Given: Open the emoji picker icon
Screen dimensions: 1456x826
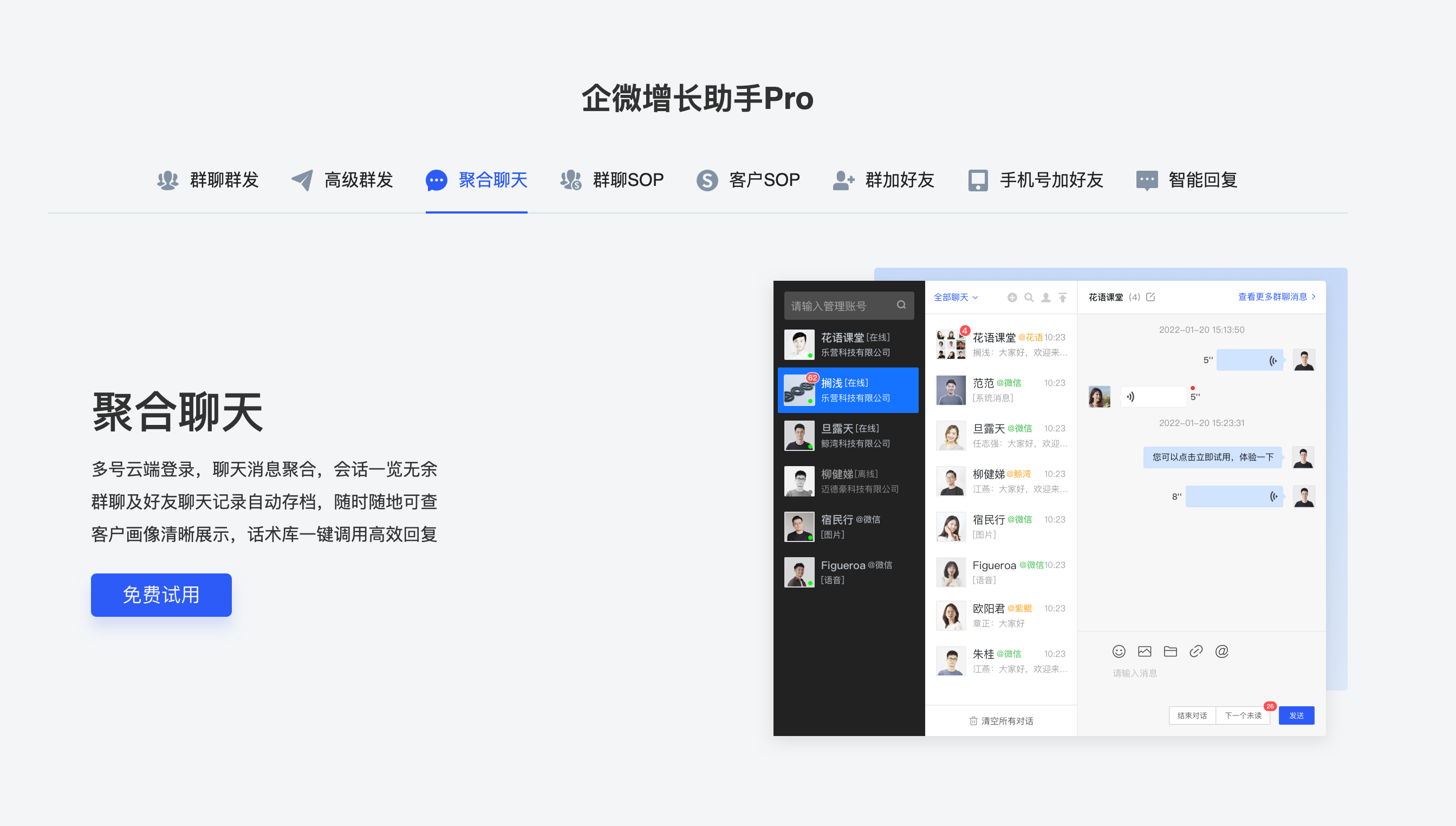Looking at the screenshot, I should [1119, 651].
